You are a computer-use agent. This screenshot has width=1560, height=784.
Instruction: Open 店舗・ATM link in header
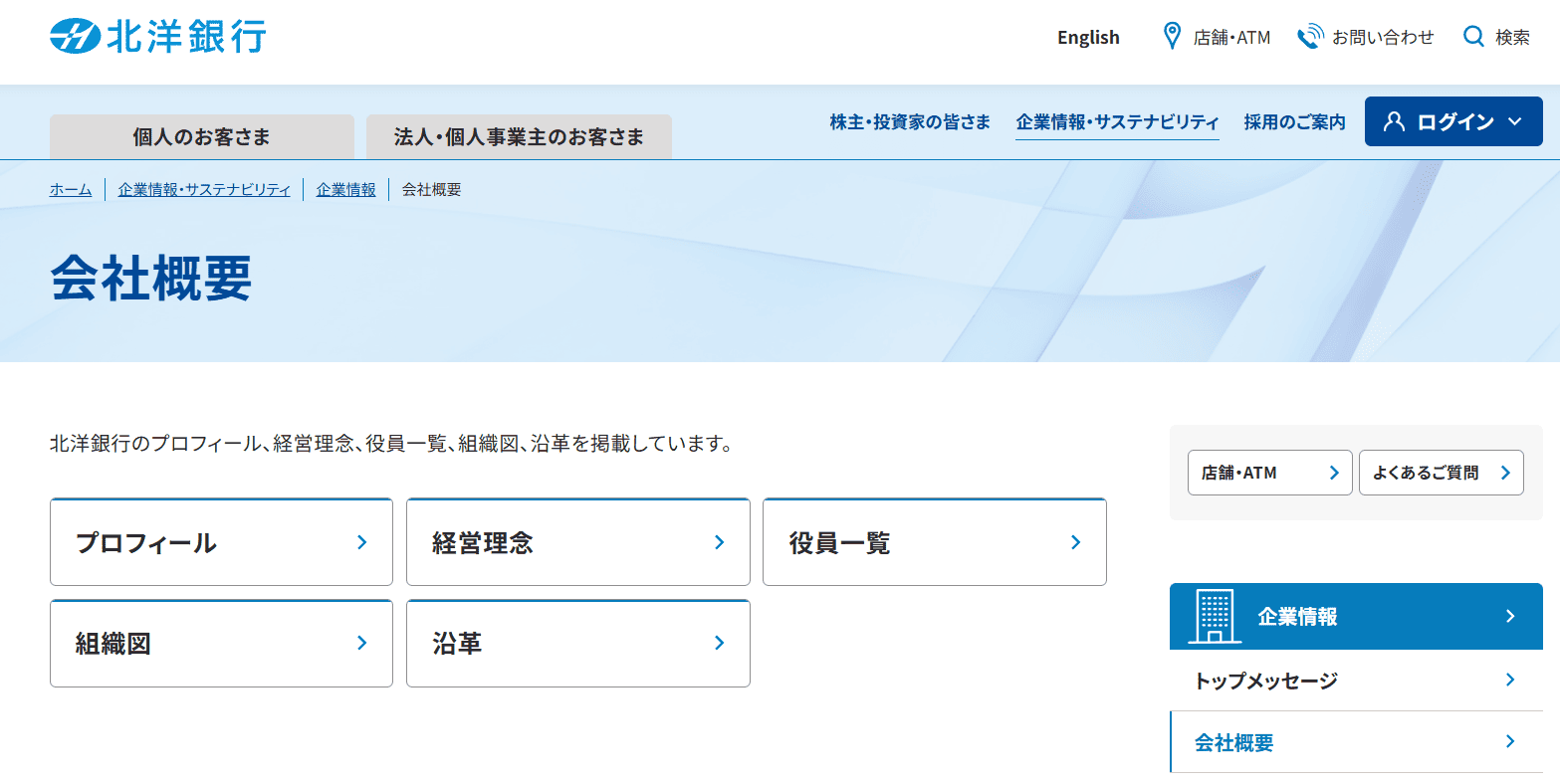click(x=1217, y=38)
